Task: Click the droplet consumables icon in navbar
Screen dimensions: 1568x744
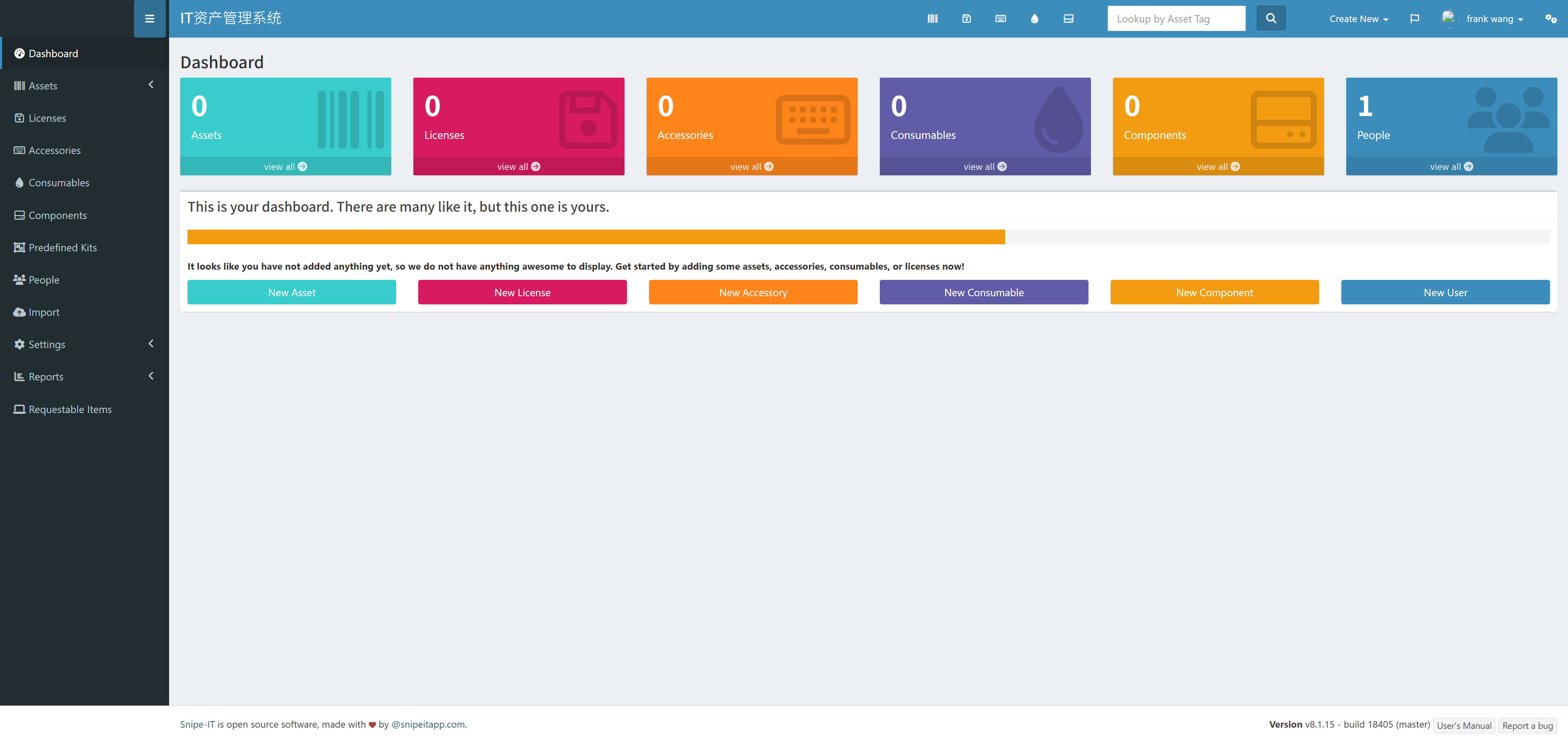Action: pos(1034,19)
